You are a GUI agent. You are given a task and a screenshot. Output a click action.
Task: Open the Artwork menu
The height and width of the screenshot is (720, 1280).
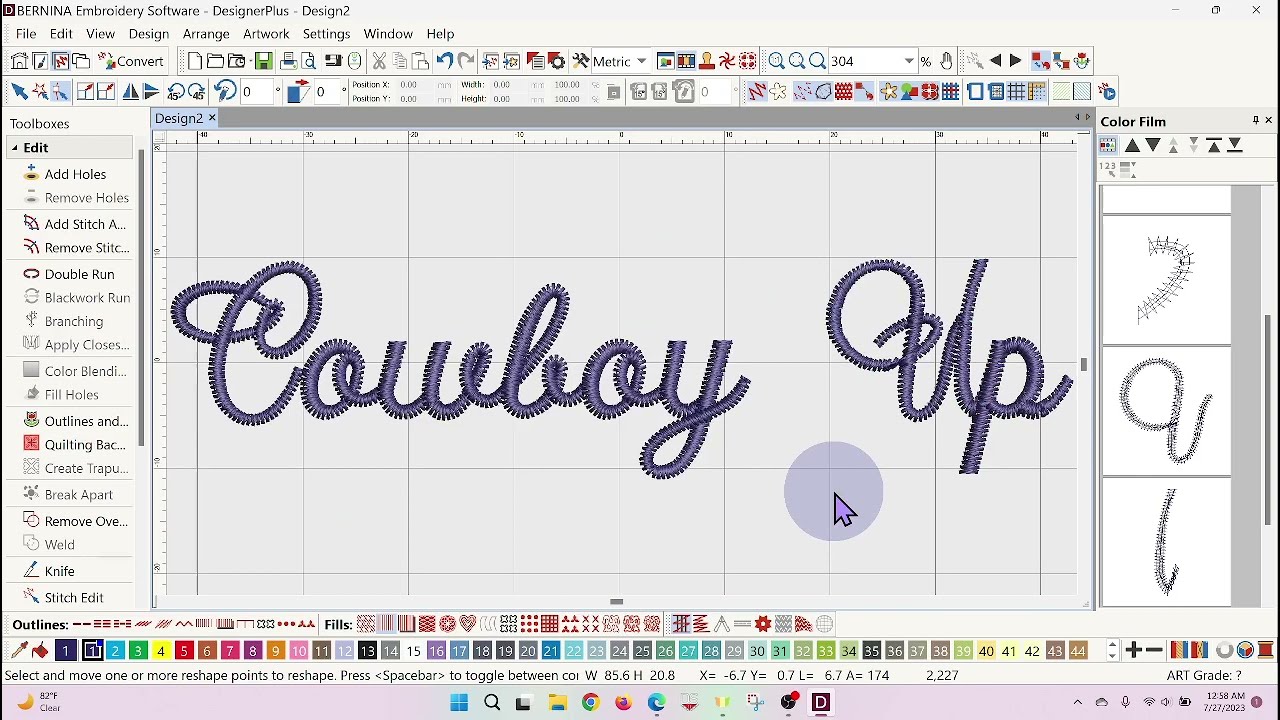click(266, 34)
